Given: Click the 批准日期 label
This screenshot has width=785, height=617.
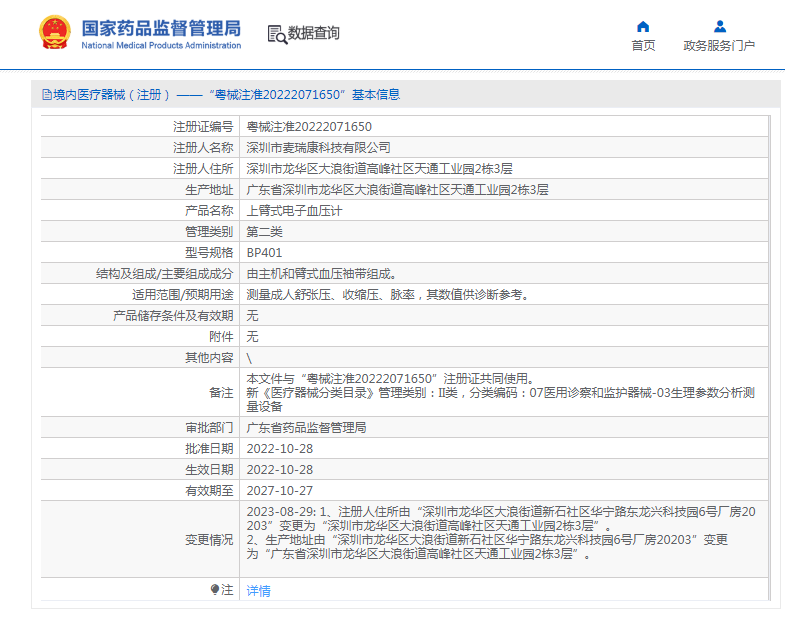Looking at the screenshot, I should click(x=209, y=449).
